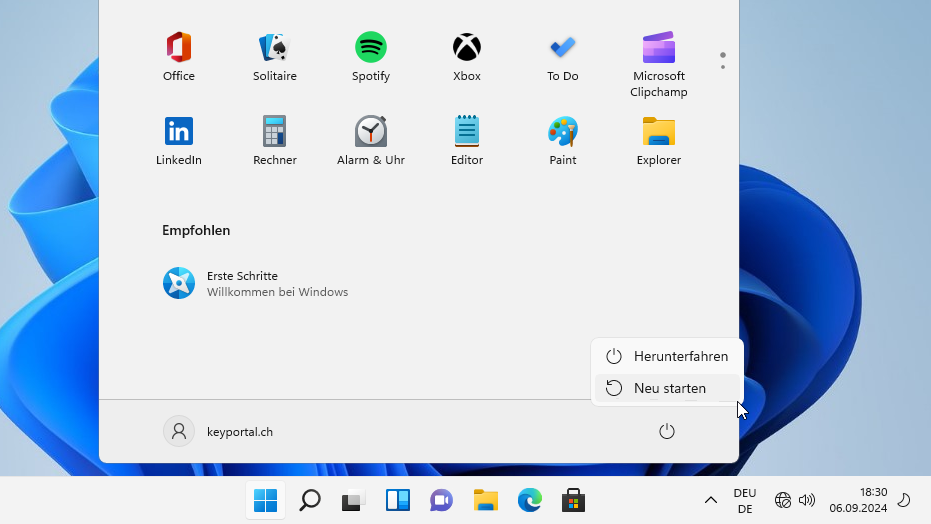This screenshot has width=931, height=524.
Task: Open the To Do app
Action: coord(562,57)
